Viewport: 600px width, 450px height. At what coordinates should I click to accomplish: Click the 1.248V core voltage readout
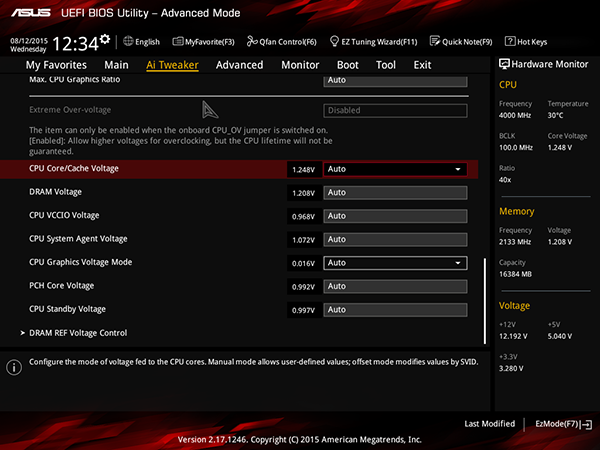pos(303,170)
